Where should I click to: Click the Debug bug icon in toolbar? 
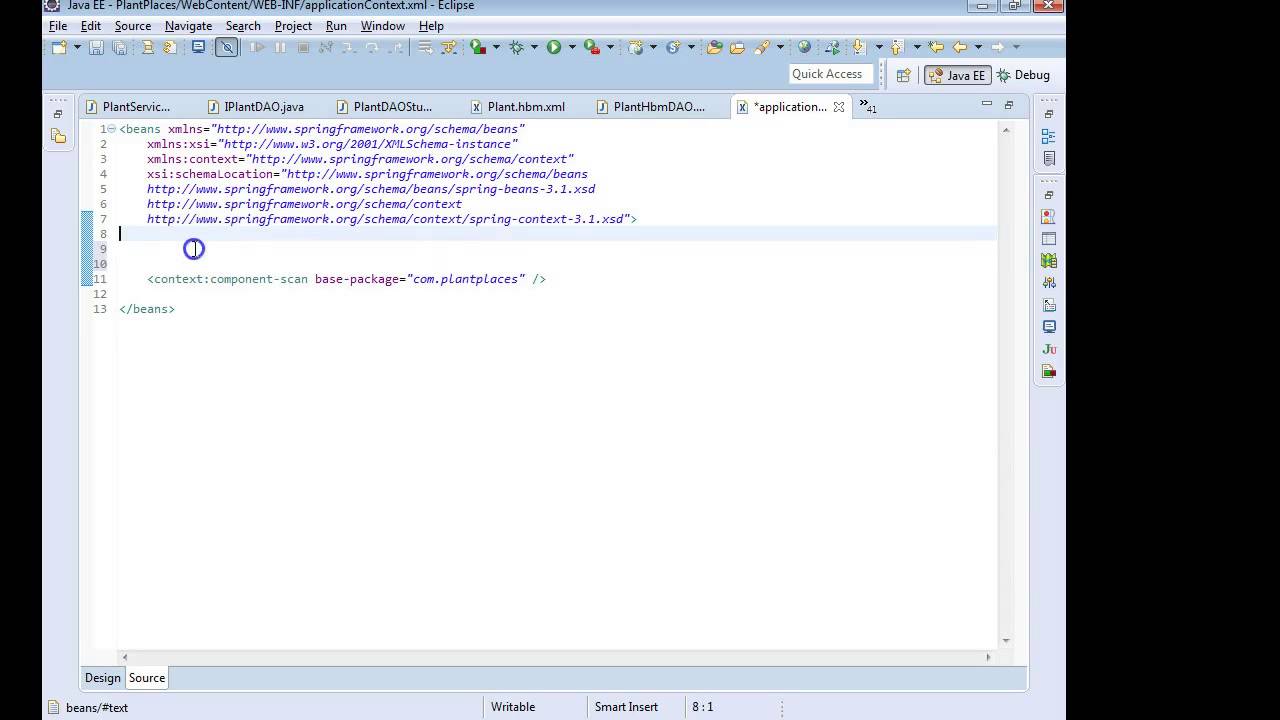pyautogui.click(x=516, y=47)
